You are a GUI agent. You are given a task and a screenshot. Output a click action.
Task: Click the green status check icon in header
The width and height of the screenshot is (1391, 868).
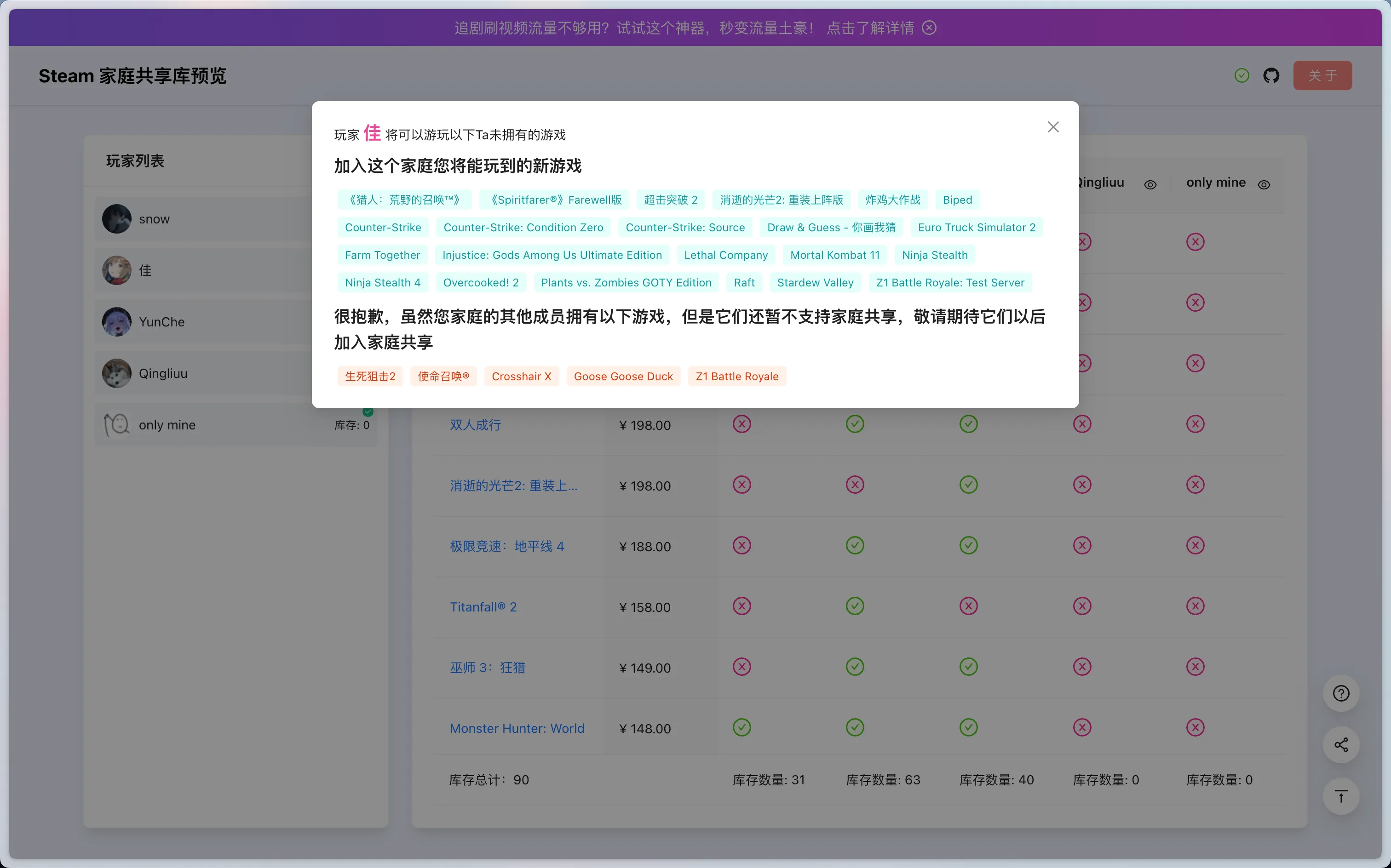[x=1242, y=75]
